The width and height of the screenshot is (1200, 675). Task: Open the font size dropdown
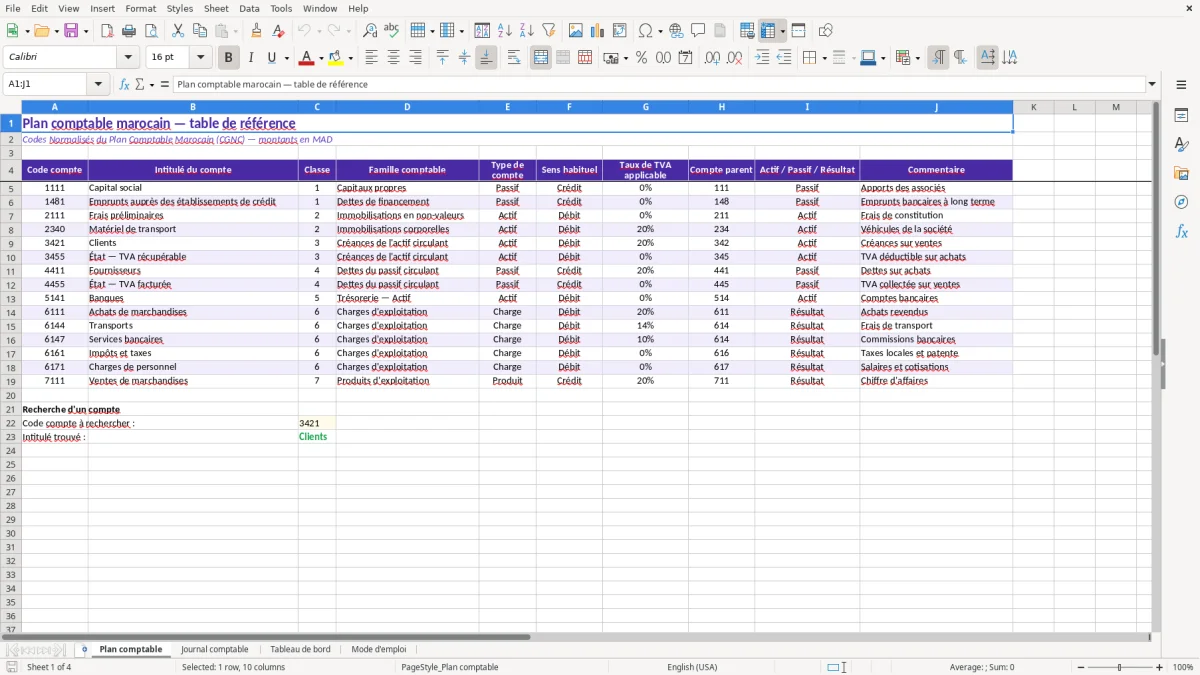(200, 58)
